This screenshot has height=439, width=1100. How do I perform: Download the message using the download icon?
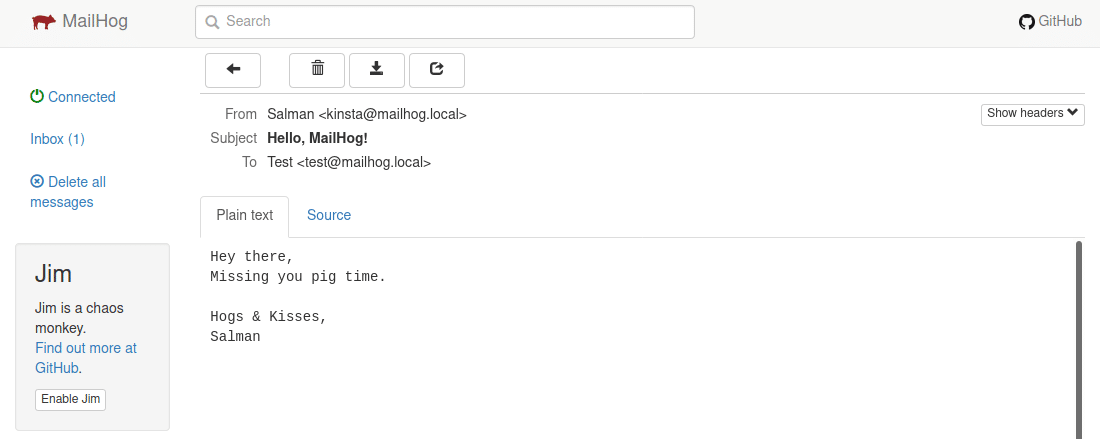377,69
